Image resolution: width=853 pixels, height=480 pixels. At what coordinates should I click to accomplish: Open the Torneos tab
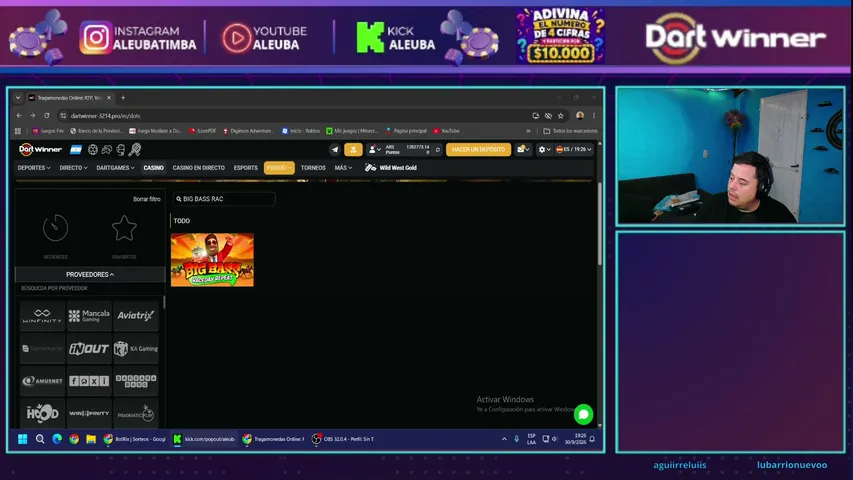click(313, 168)
